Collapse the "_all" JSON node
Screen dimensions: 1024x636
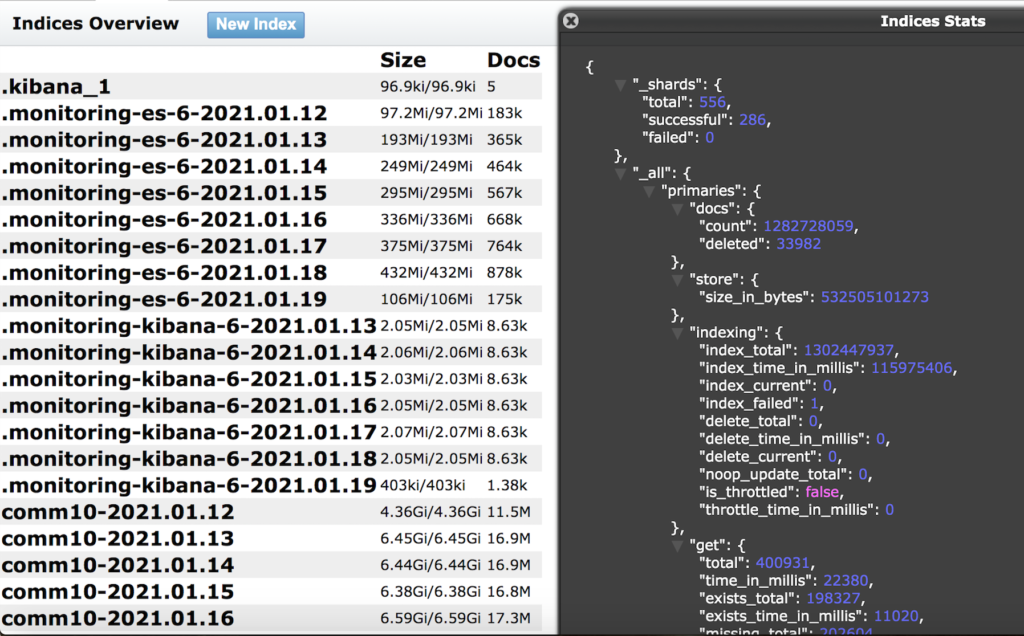coord(620,174)
